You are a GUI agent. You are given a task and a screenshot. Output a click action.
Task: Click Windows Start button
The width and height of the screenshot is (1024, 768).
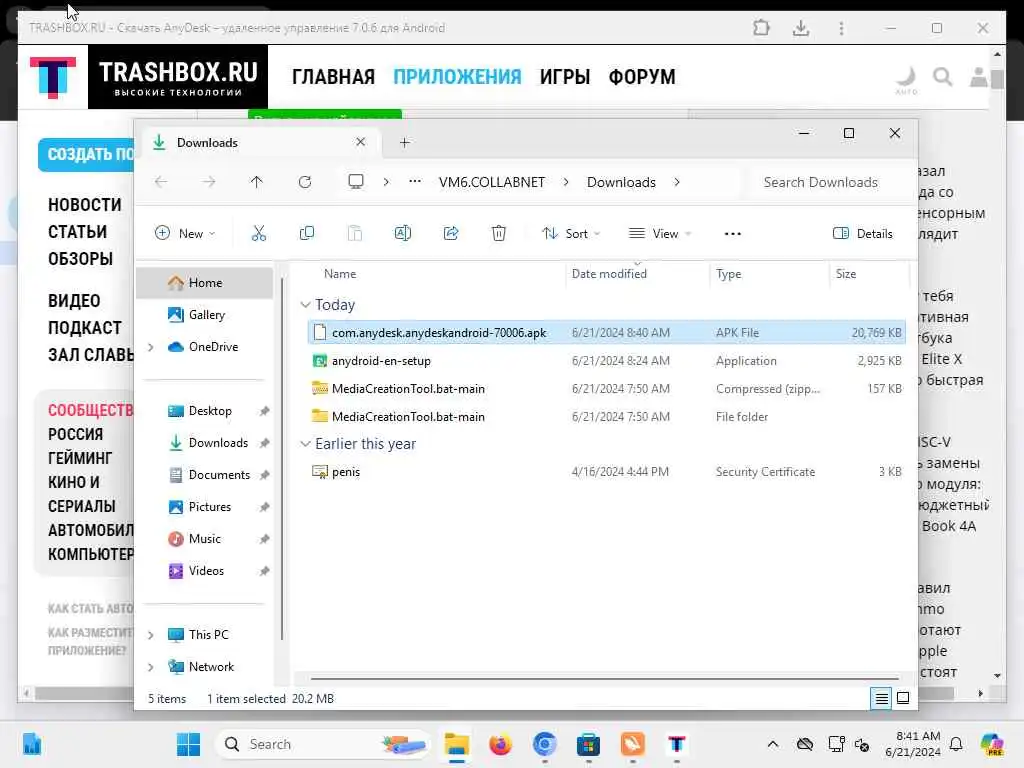click(188, 744)
